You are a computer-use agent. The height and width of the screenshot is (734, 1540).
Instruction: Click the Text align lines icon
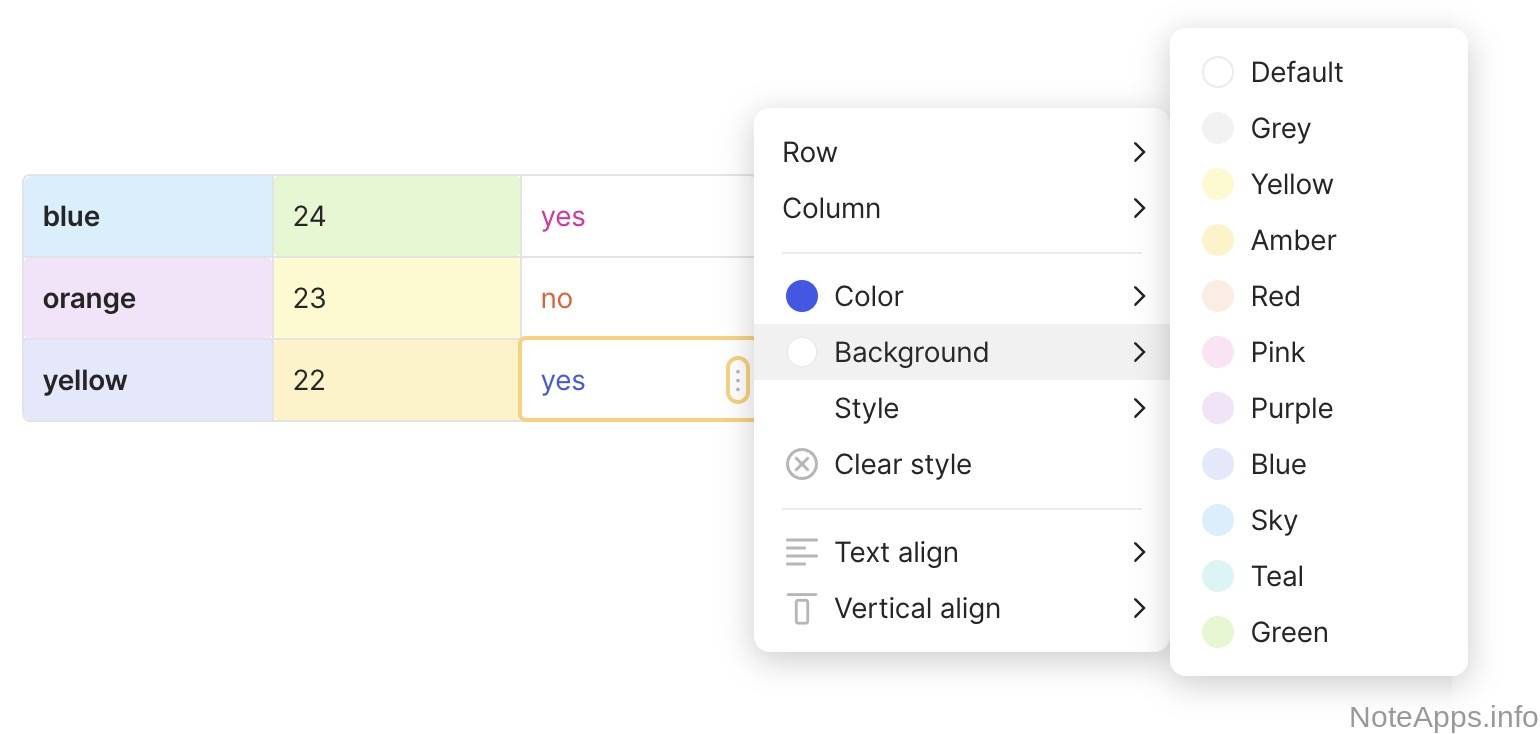click(x=801, y=552)
